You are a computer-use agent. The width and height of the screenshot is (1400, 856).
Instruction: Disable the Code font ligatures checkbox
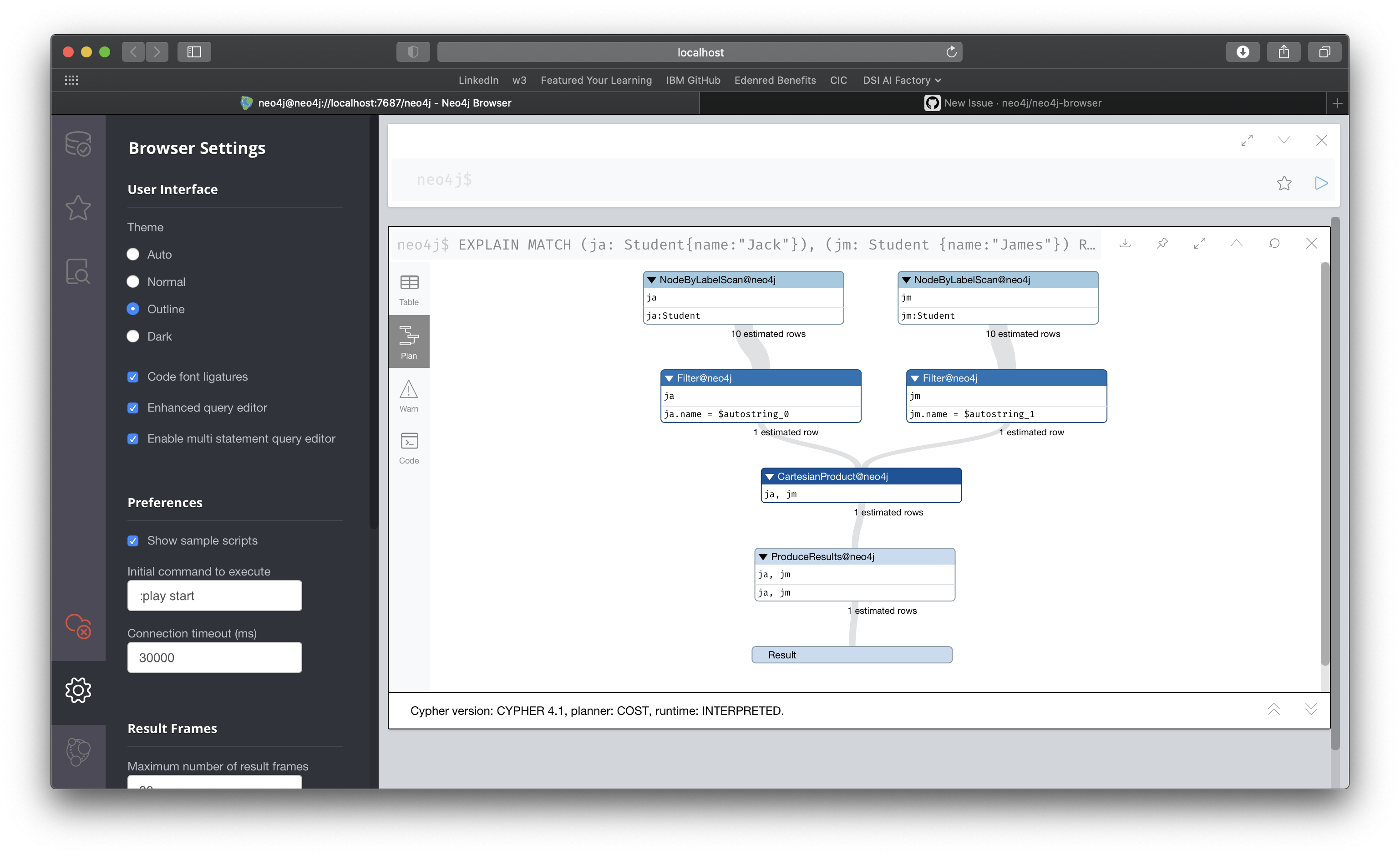click(132, 376)
